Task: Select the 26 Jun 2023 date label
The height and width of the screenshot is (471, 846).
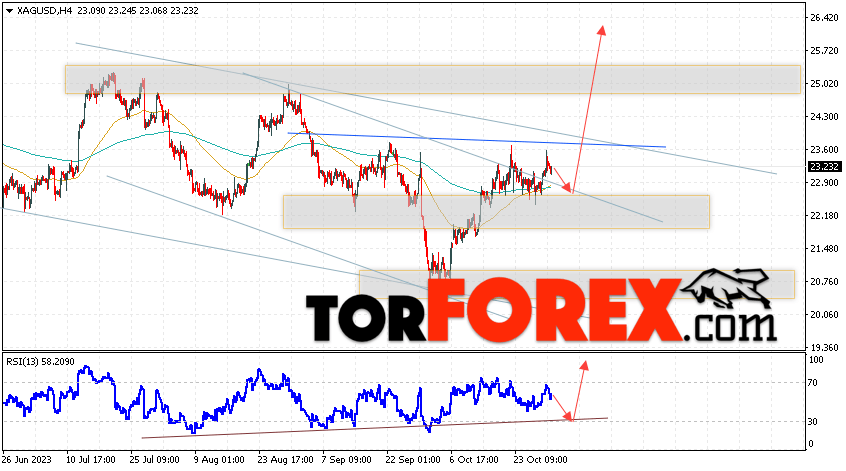Action: coord(27,460)
